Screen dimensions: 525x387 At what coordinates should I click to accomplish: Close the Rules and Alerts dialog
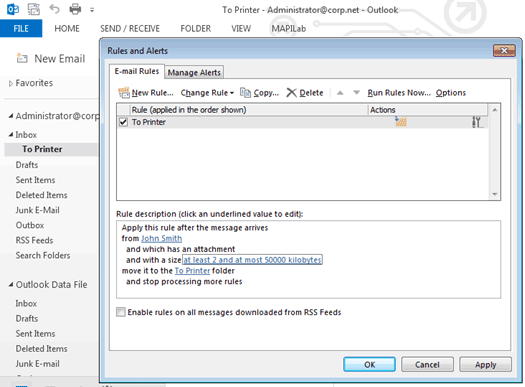coord(504,51)
